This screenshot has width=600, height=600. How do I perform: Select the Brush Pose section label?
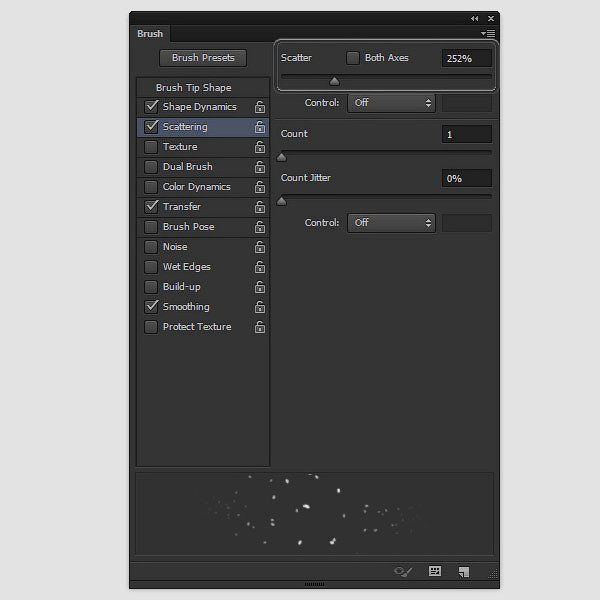click(x=189, y=227)
